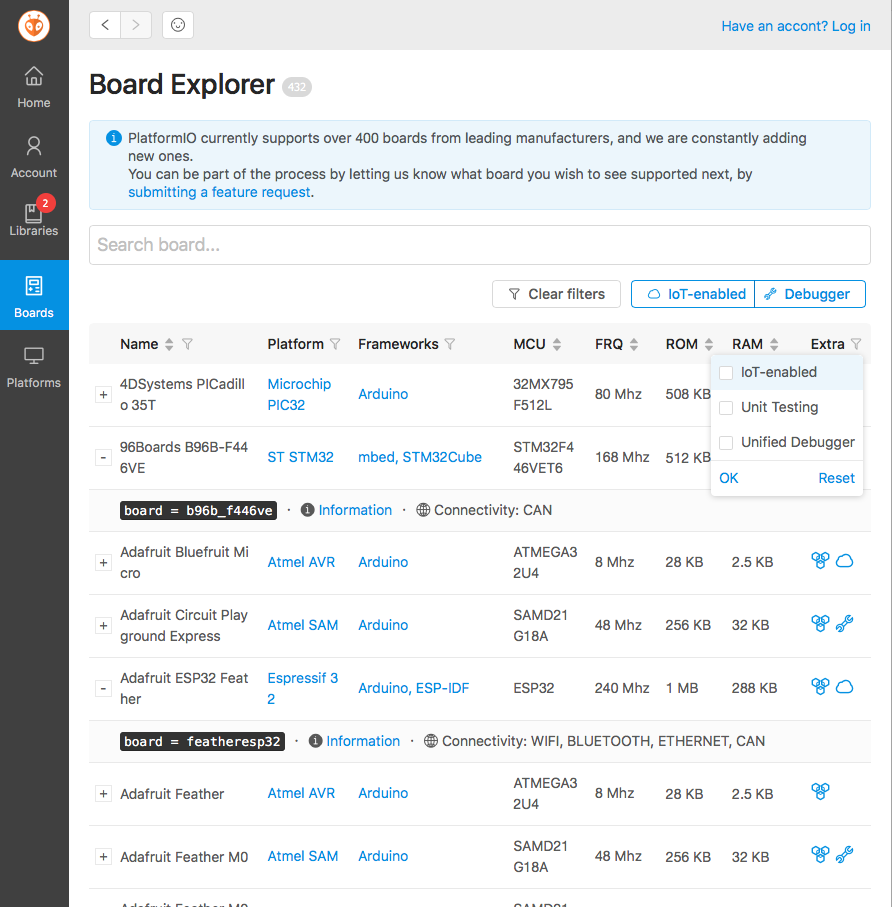Click unit testing icon for Adafruit Bluefruit Micro
Image resolution: width=892 pixels, height=907 pixels.
(820, 561)
